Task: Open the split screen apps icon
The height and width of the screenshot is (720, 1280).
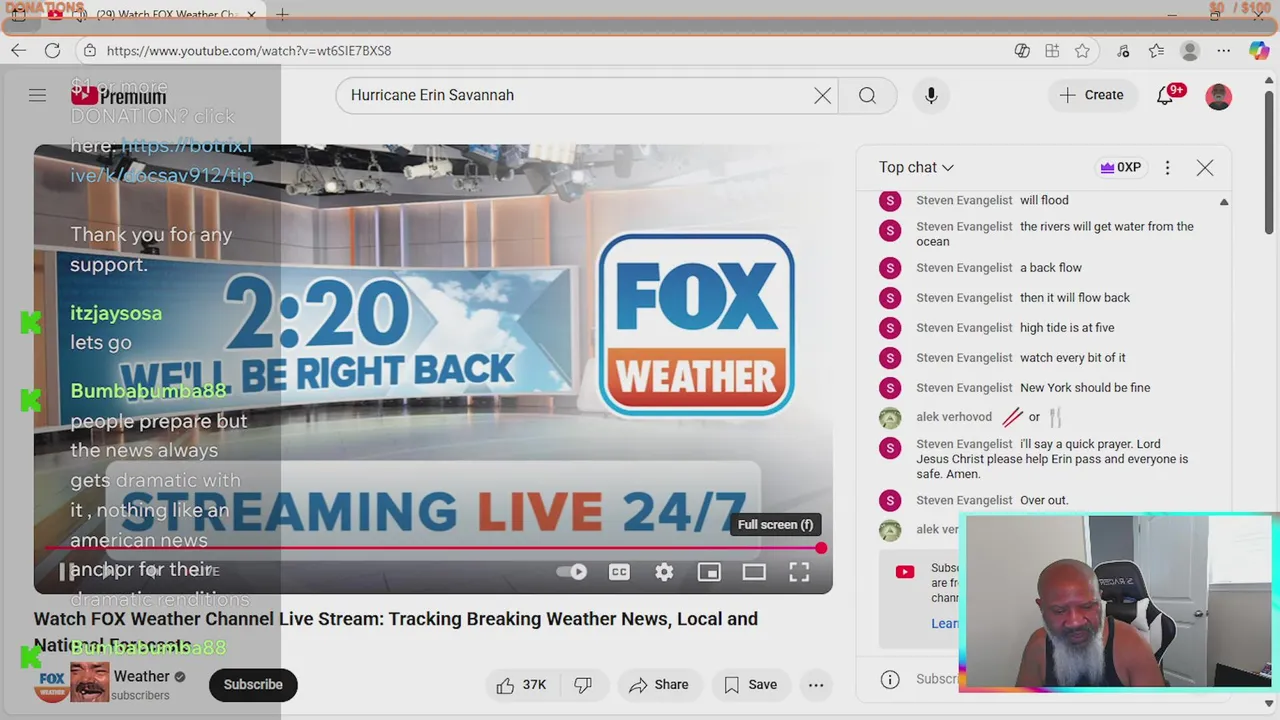Action: coord(1052,50)
